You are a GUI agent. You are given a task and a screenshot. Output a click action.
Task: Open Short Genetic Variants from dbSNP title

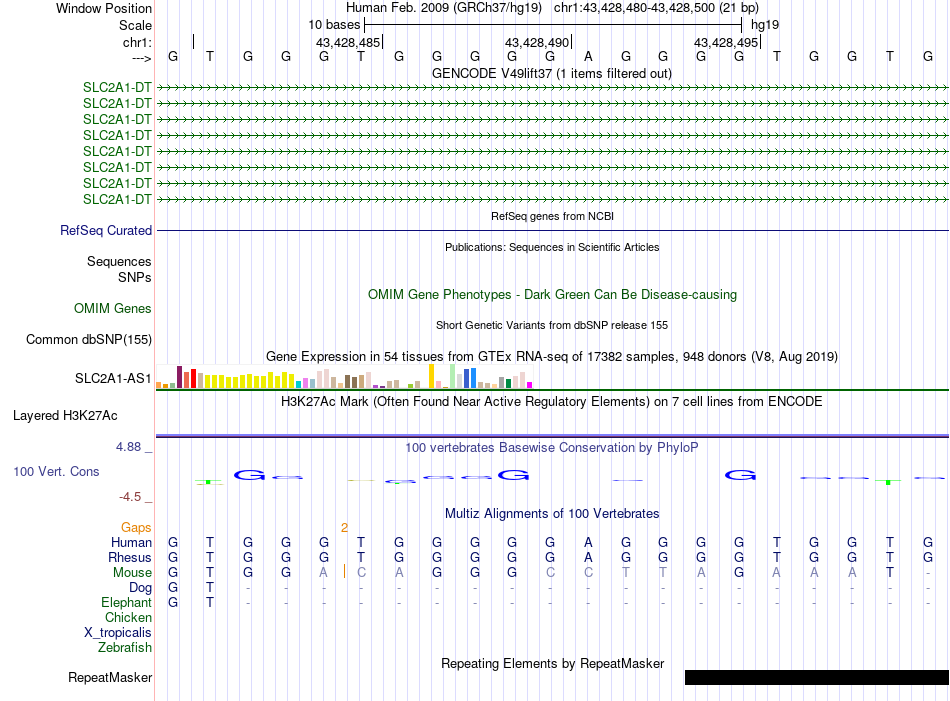(552, 325)
